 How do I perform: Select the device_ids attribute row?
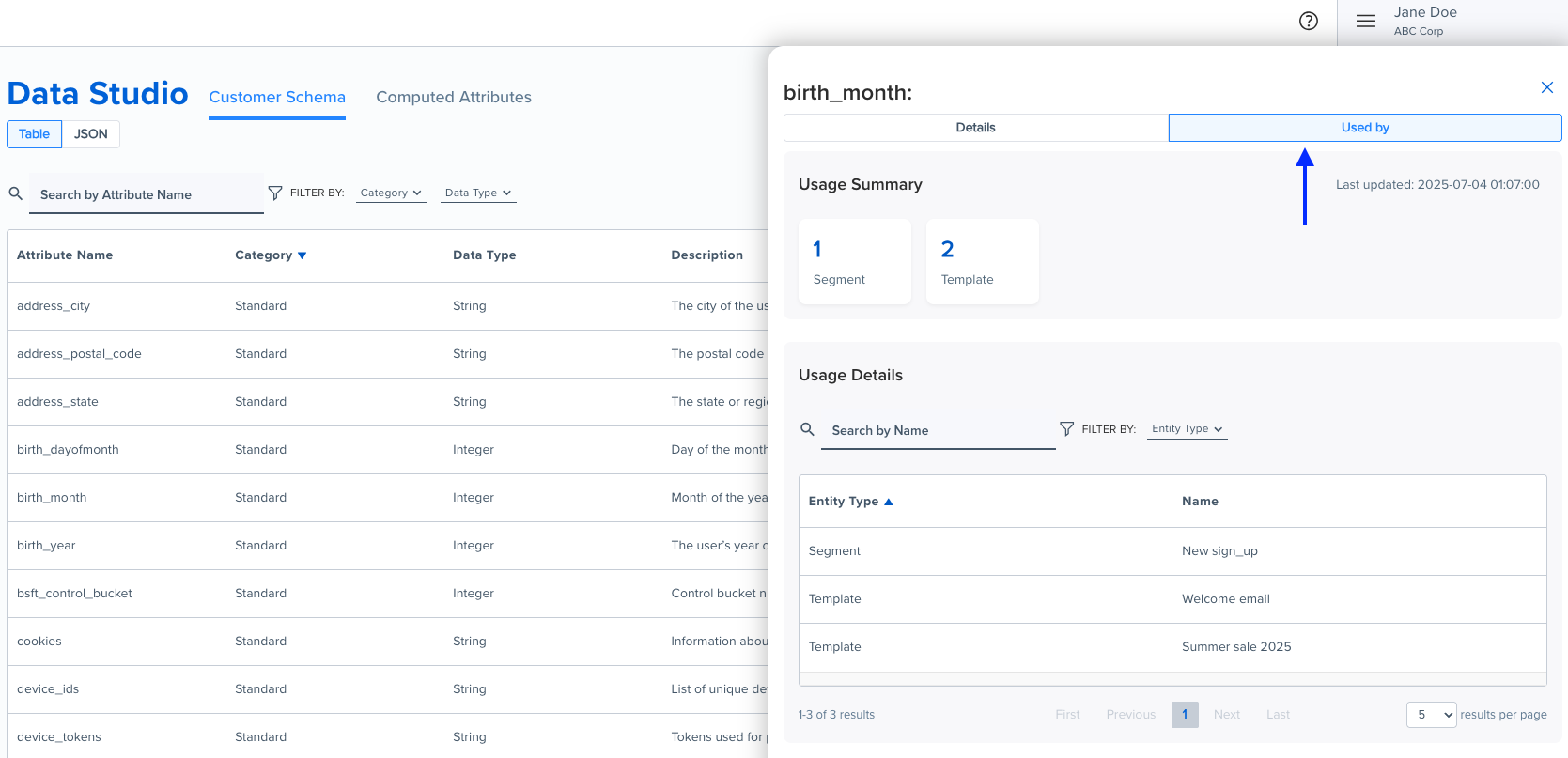pyautogui.click(x=388, y=689)
